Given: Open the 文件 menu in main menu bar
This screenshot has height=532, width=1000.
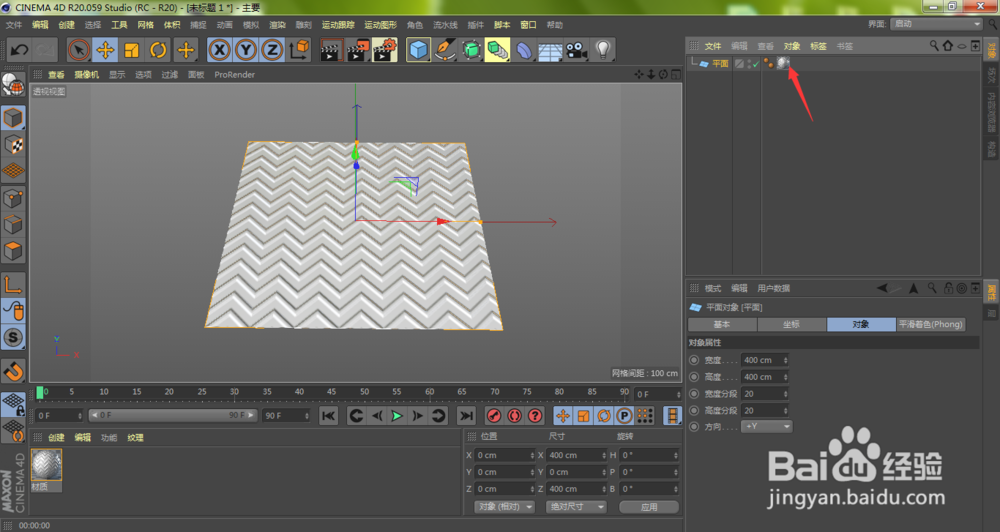Looking at the screenshot, I should click(x=13, y=25).
